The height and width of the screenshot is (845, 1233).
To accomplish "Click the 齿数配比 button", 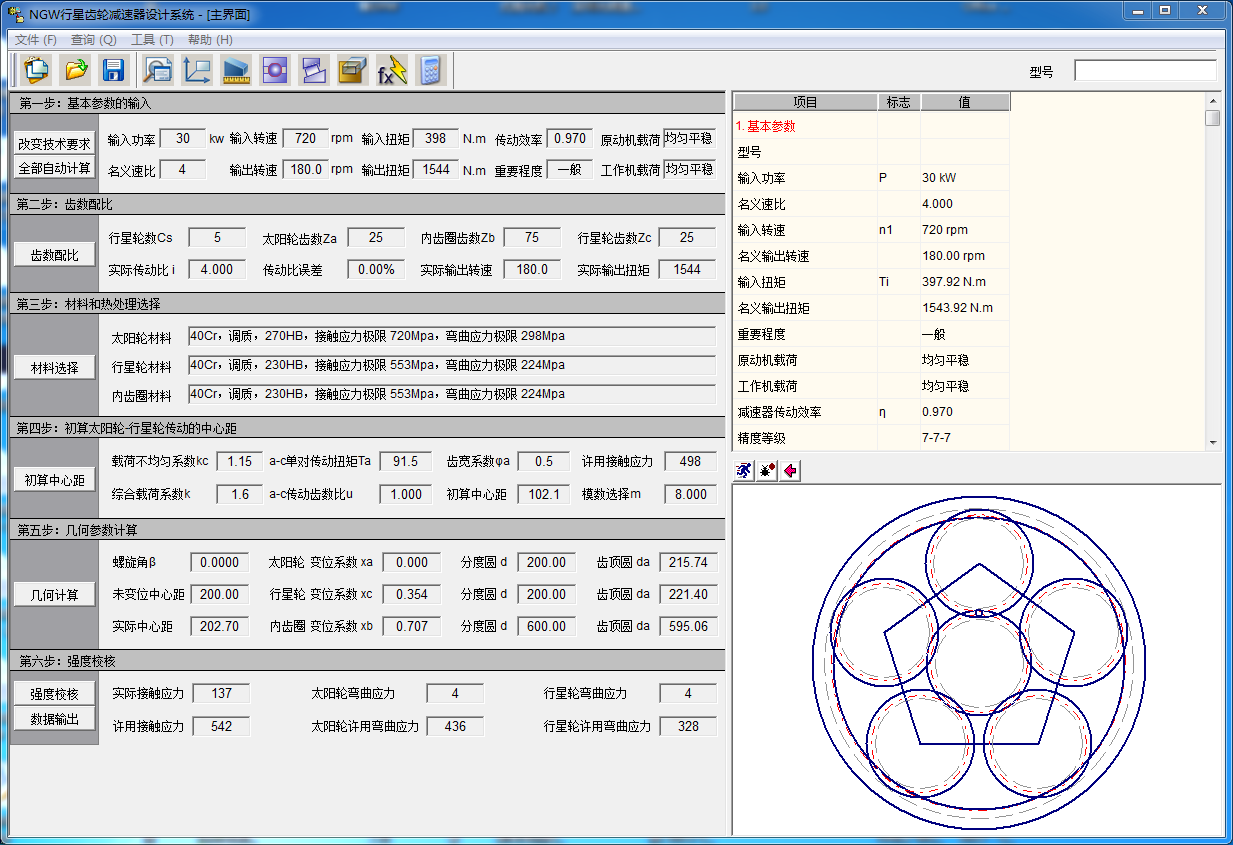I will (55, 255).
